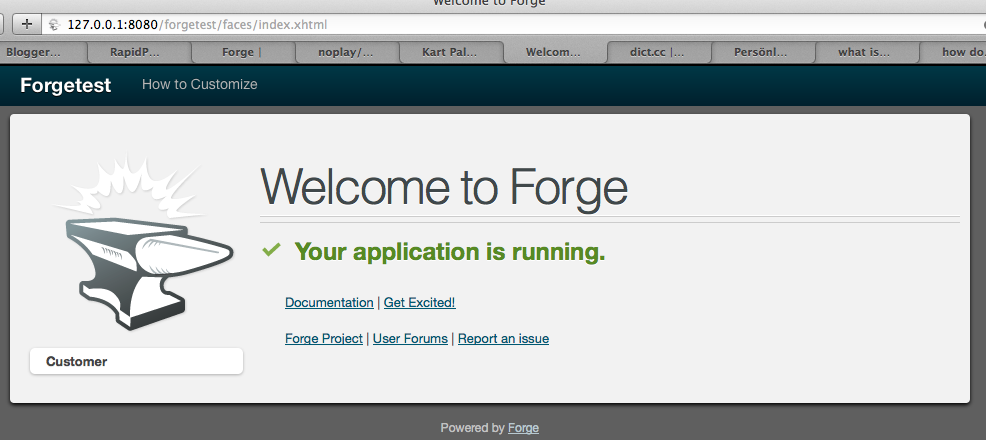Viewport: 986px width, 440px height.
Task: Click the Forge link in footer
Action: click(523, 428)
